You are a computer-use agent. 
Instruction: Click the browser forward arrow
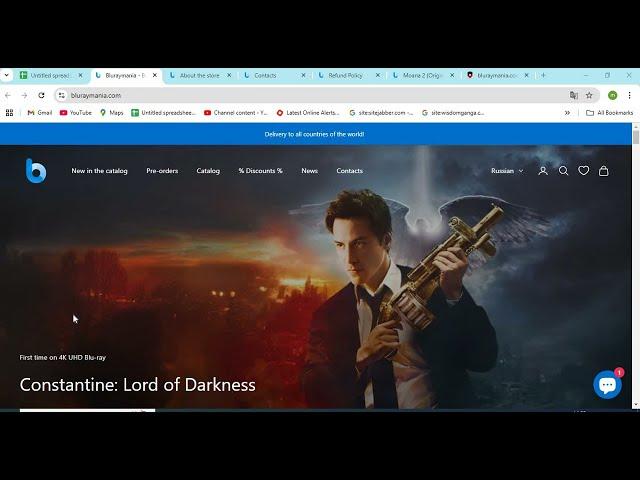(x=24, y=95)
